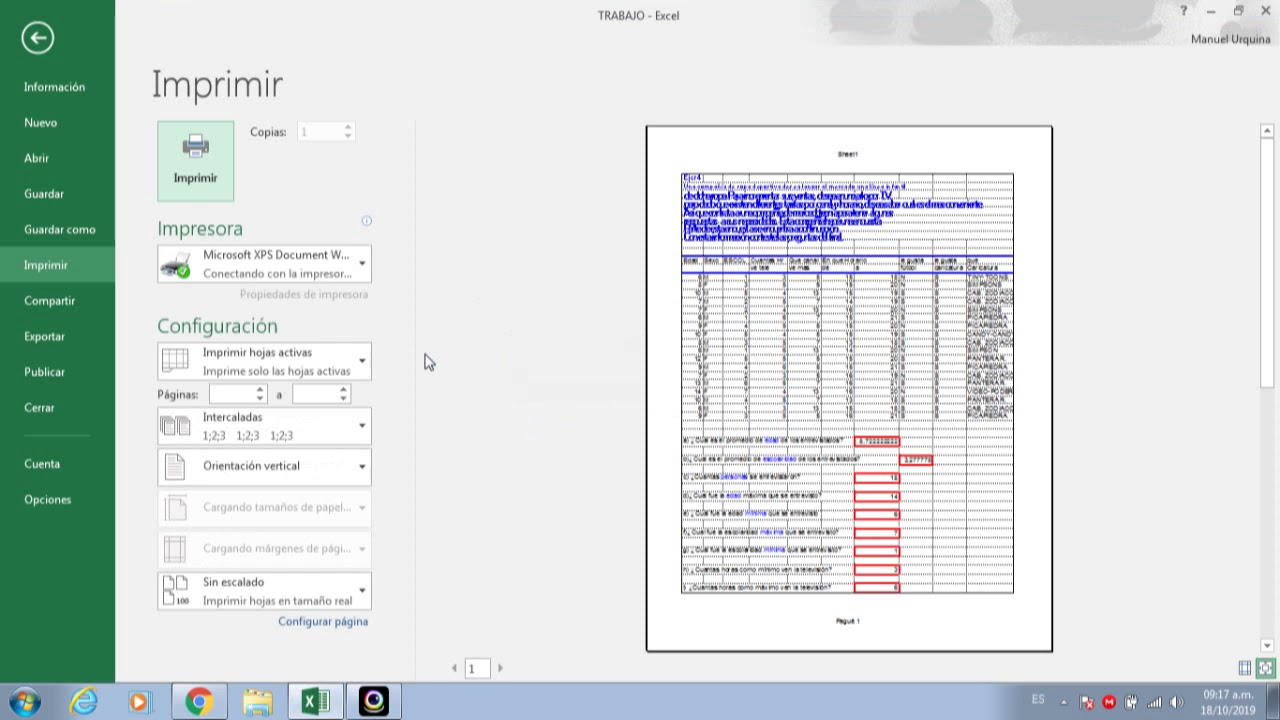Click the print preview page thumbnail
The width and height of the screenshot is (1280, 720).
(849, 388)
